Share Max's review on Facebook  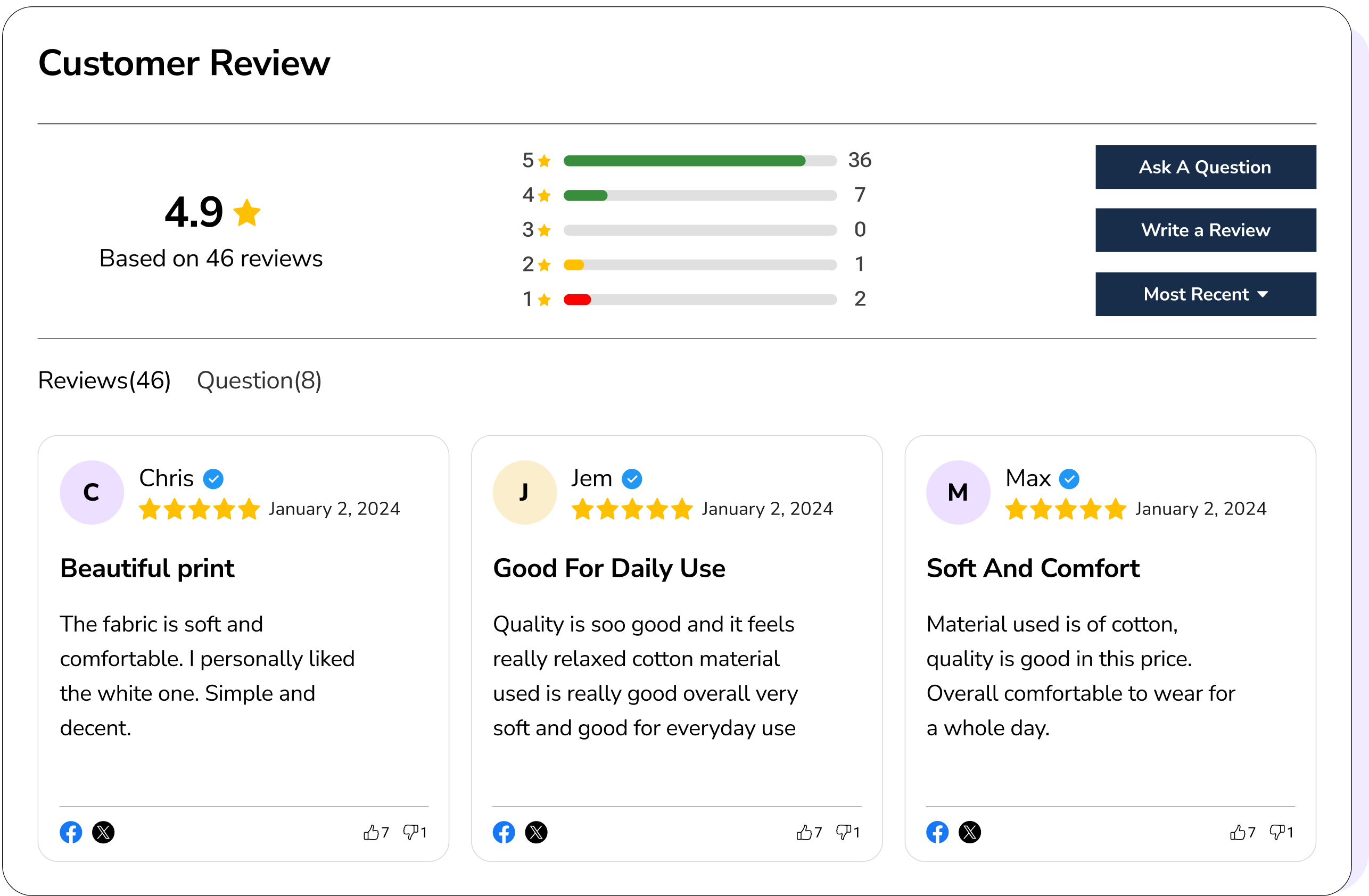[937, 832]
